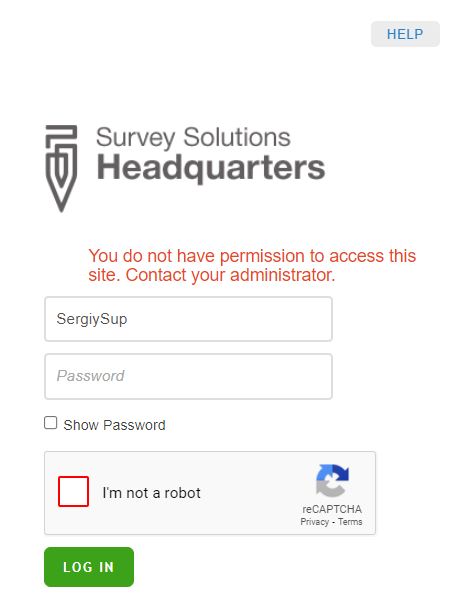469x614 pixels.
Task: Click the 'Contact your administrator' text
Action: [231, 275]
